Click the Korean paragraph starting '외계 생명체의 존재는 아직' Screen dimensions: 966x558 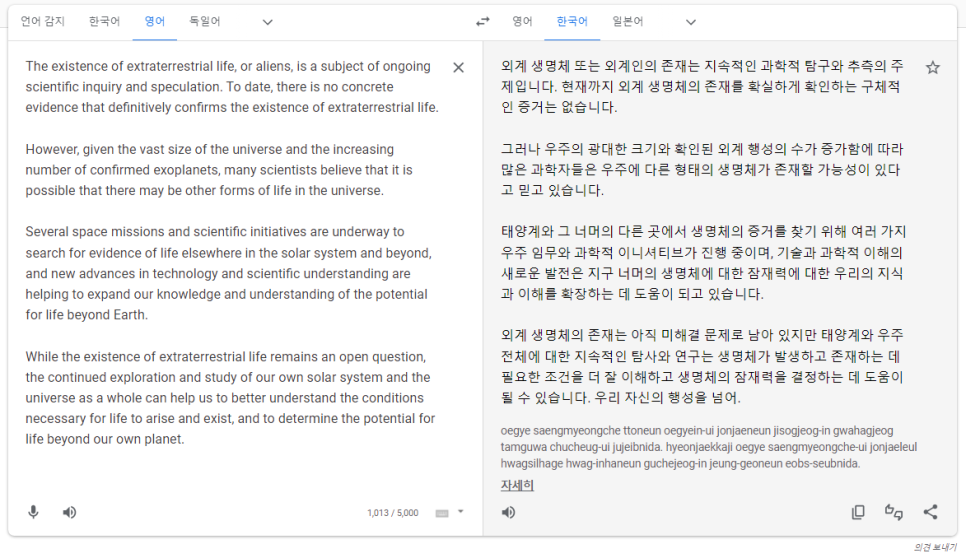pos(702,366)
